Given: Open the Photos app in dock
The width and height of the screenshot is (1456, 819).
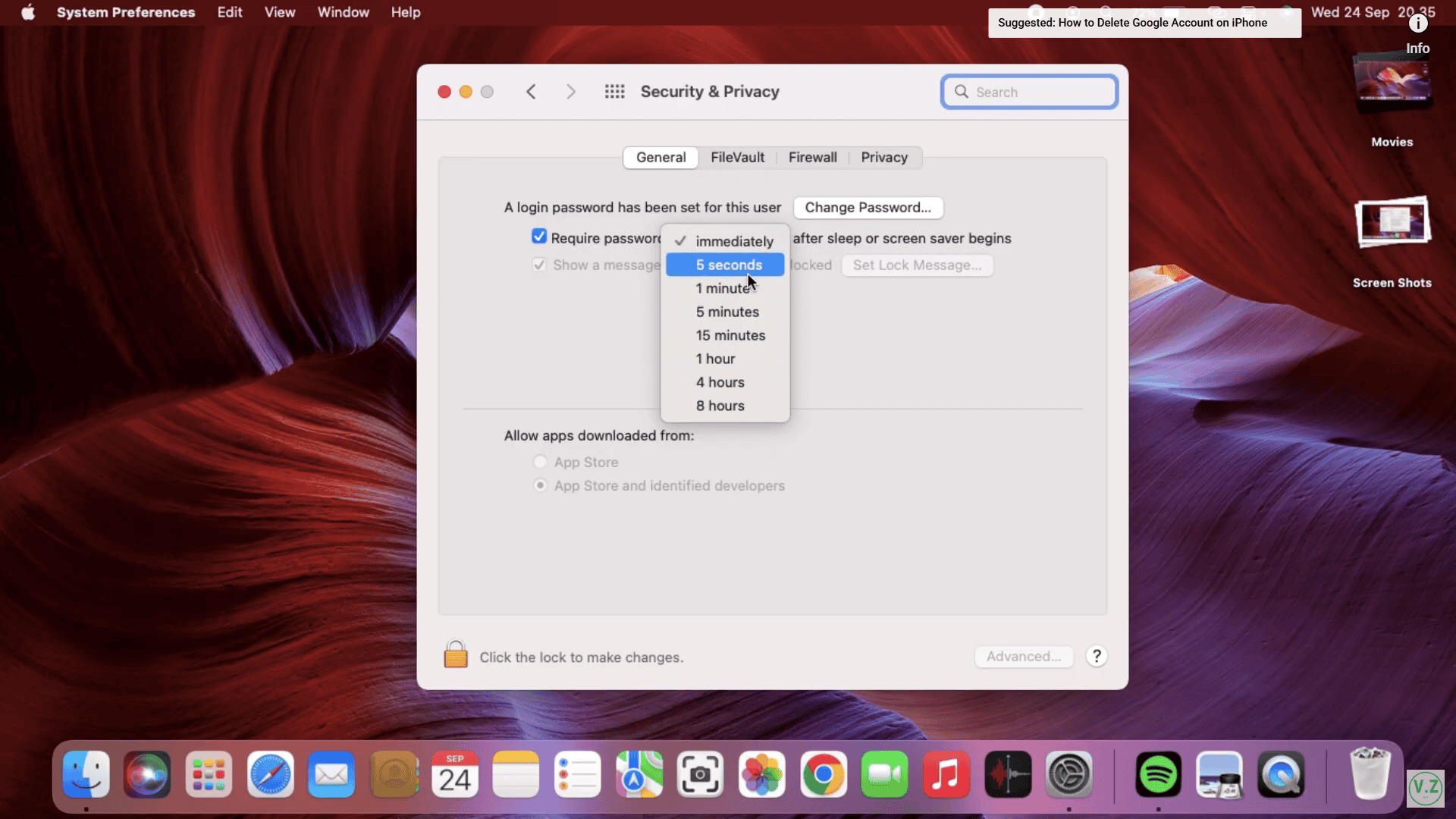Looking at the screenshot, I should click(x=762, y=774).
